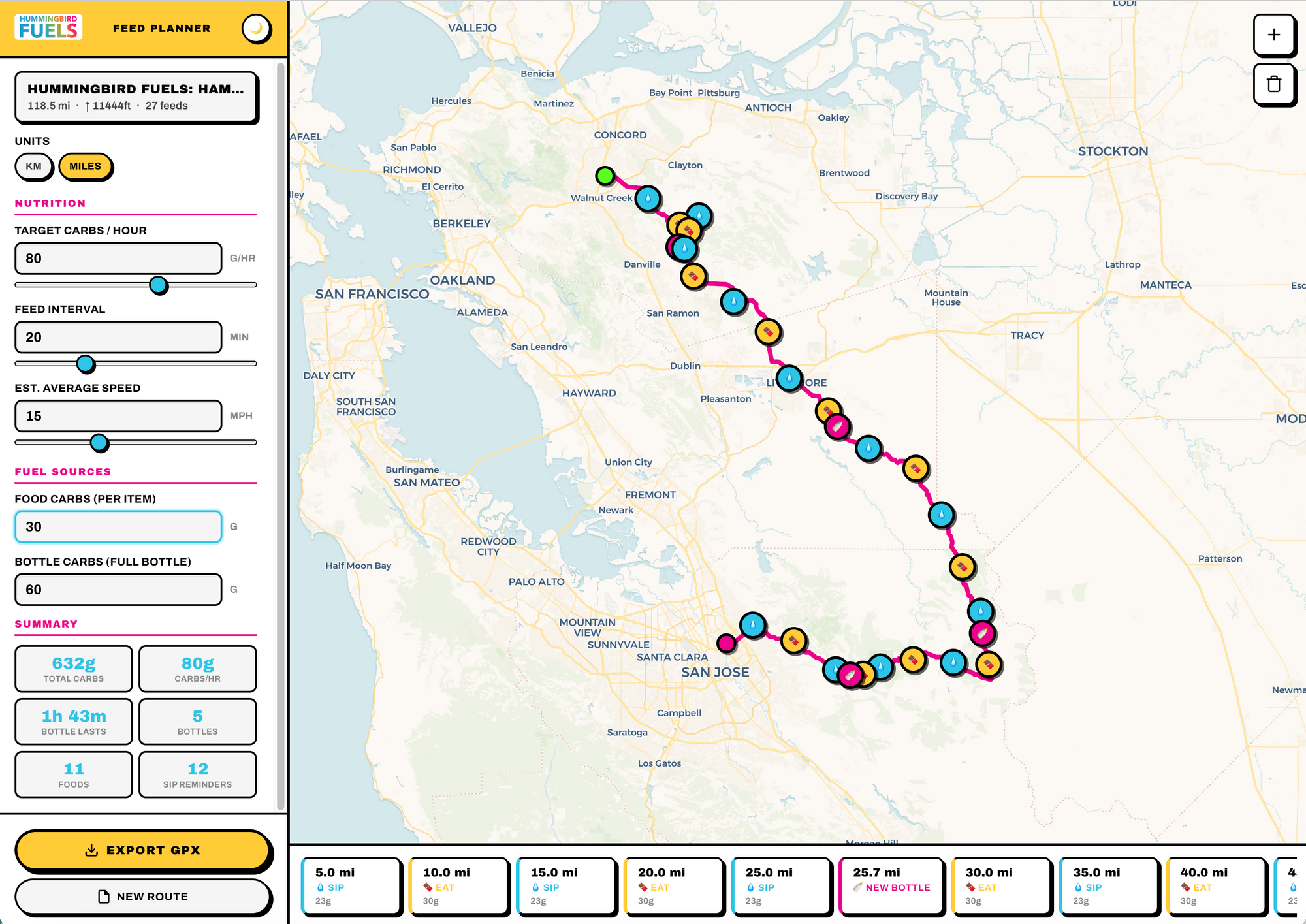Click eat marker east of San Ramon
This screenshot has height=924, width=1306.
click(768, 332)
